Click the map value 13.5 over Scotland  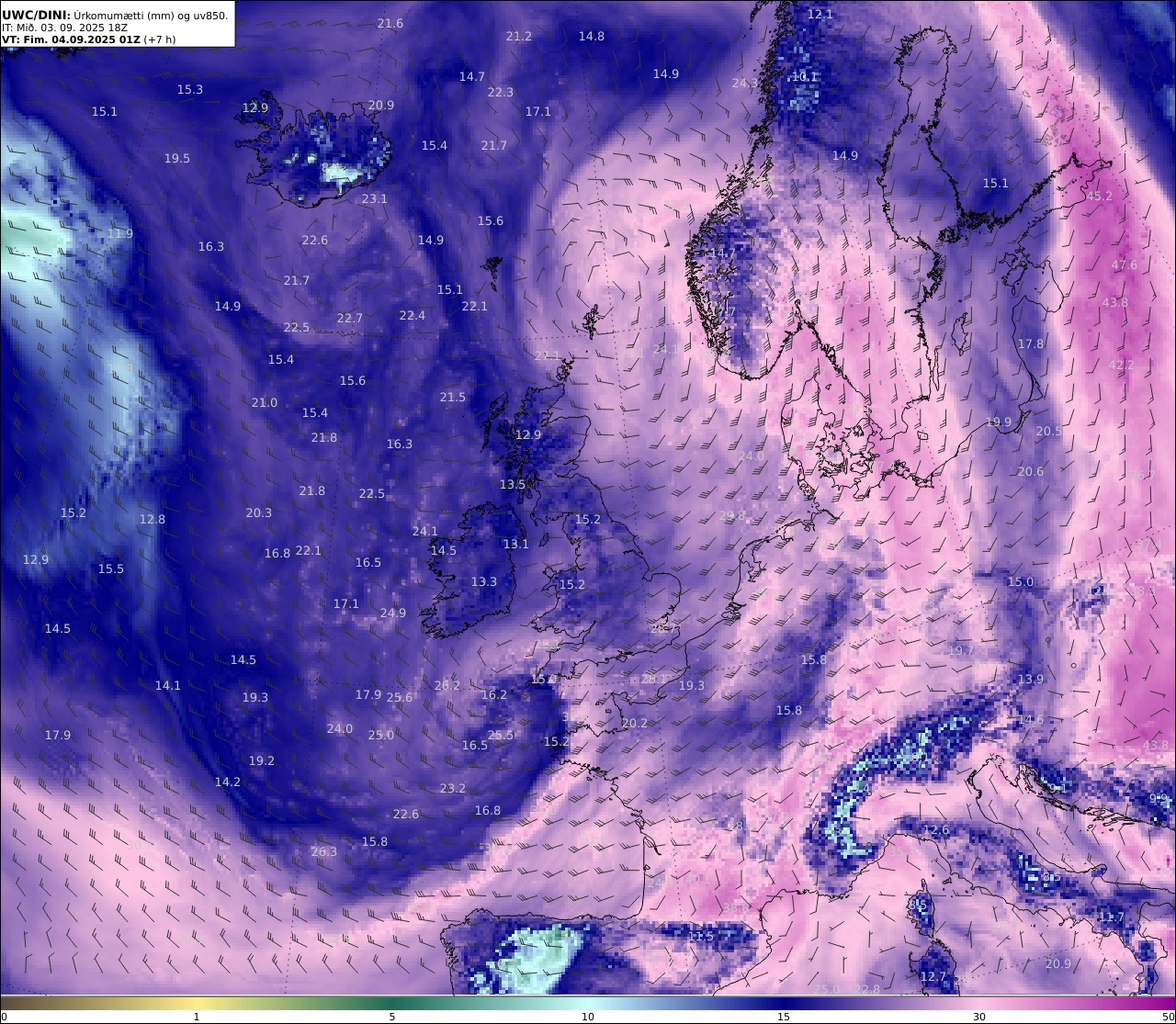(x=513, y=484)
